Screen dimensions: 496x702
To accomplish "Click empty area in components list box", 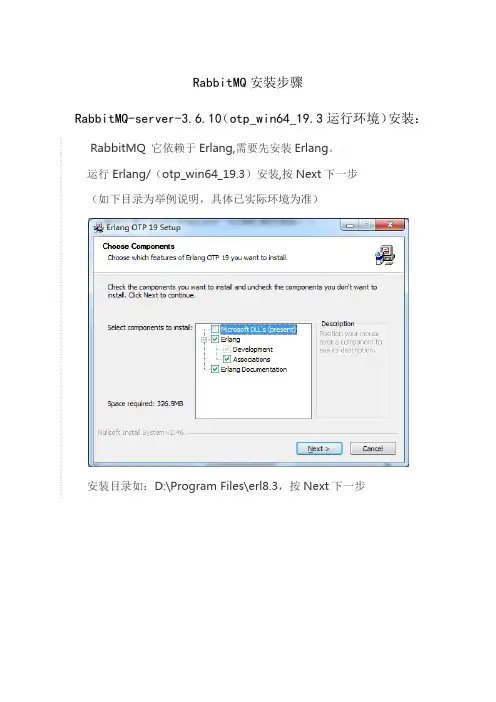I will [253, 396].
